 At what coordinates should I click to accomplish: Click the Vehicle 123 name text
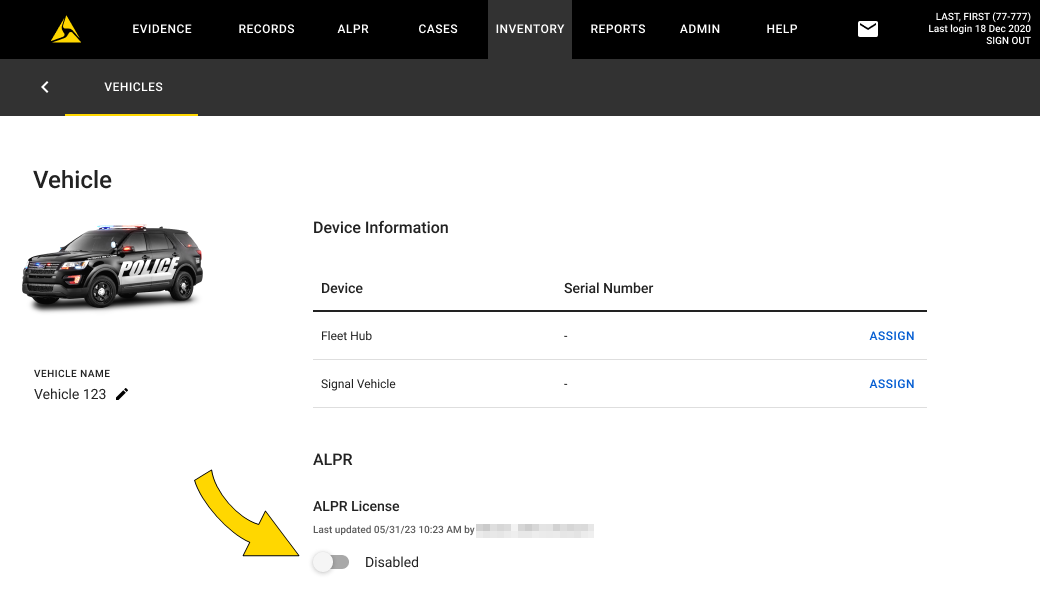click(70, 394)
